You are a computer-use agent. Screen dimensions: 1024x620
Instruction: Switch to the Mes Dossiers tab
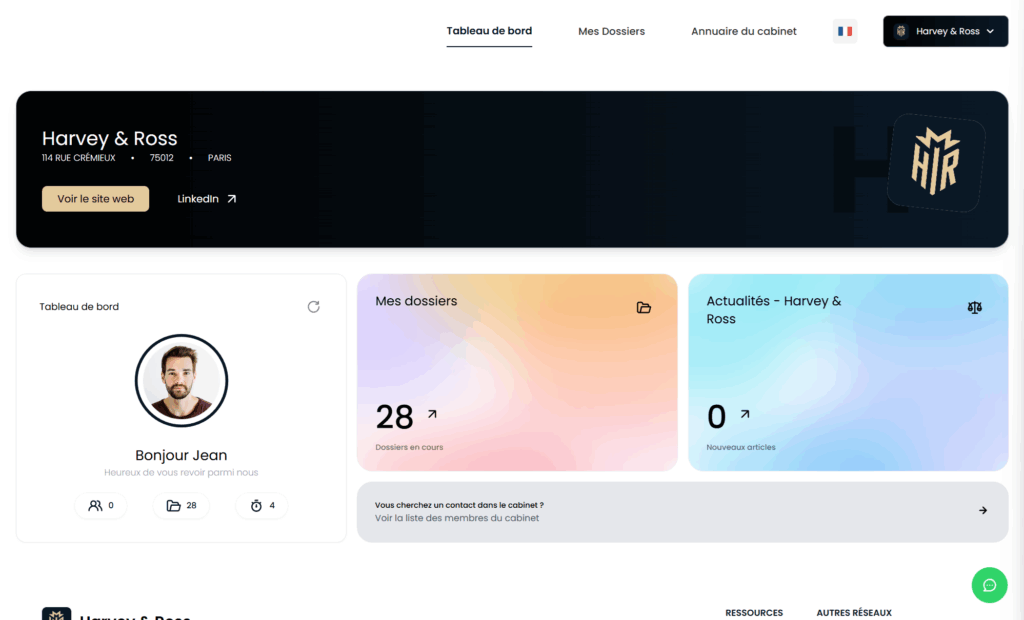pos(611,31)
